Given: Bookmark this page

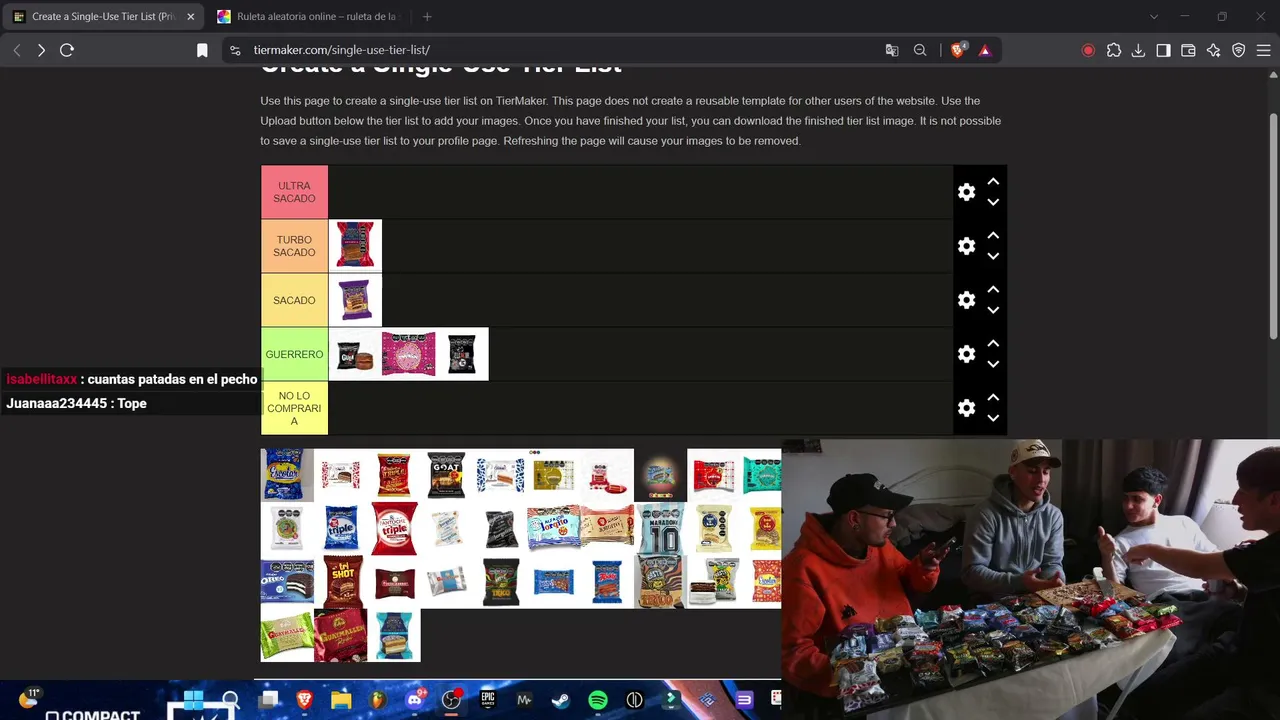Looking at the screenshot, I should point(202,50).
